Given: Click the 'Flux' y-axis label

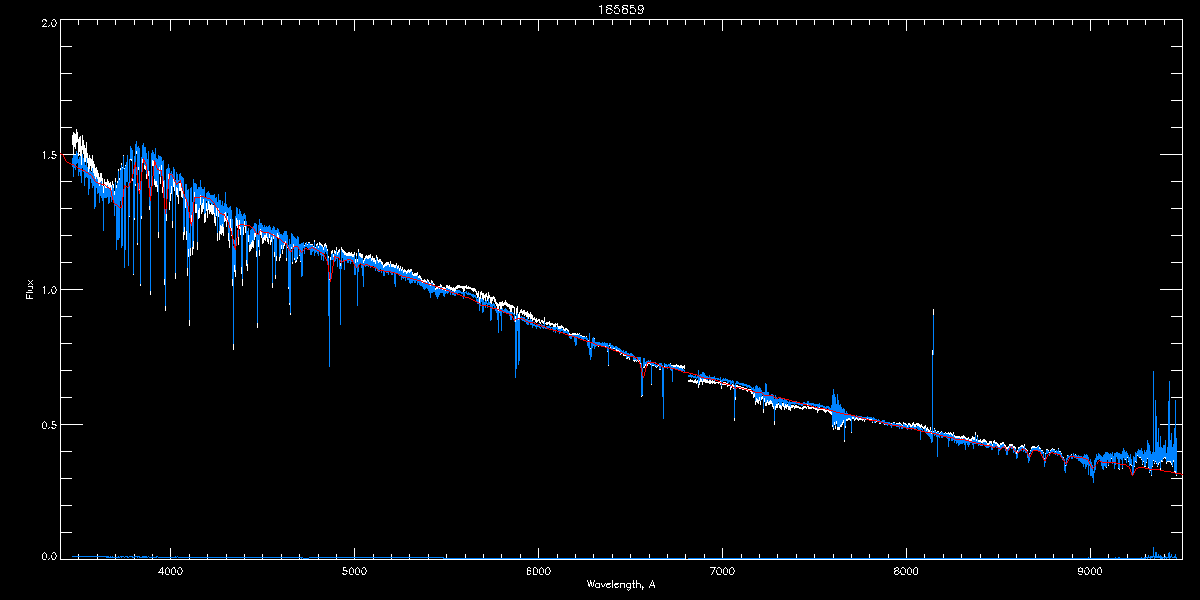Looking at the screenshot, I should pos(30,290).
